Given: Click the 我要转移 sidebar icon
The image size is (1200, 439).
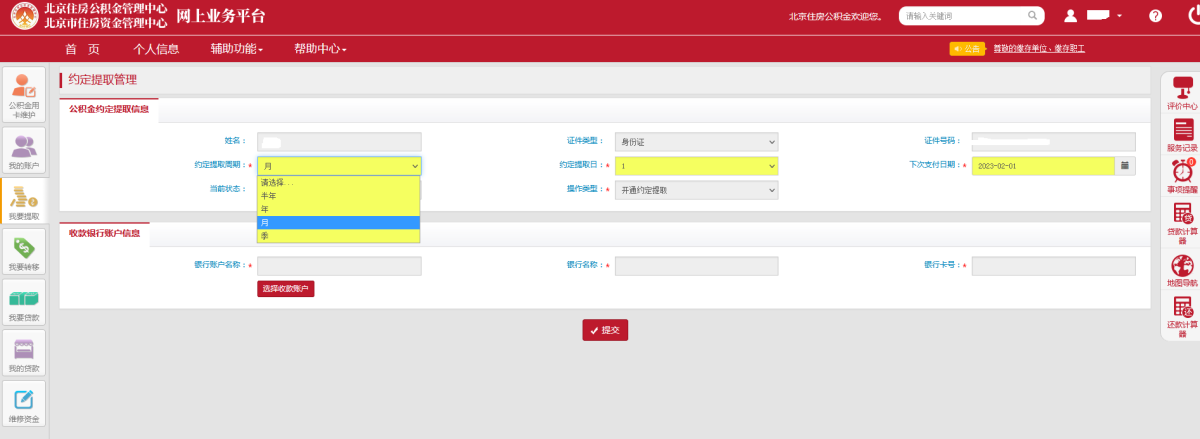Looking at the screenshot, I should tap(24, 252).
